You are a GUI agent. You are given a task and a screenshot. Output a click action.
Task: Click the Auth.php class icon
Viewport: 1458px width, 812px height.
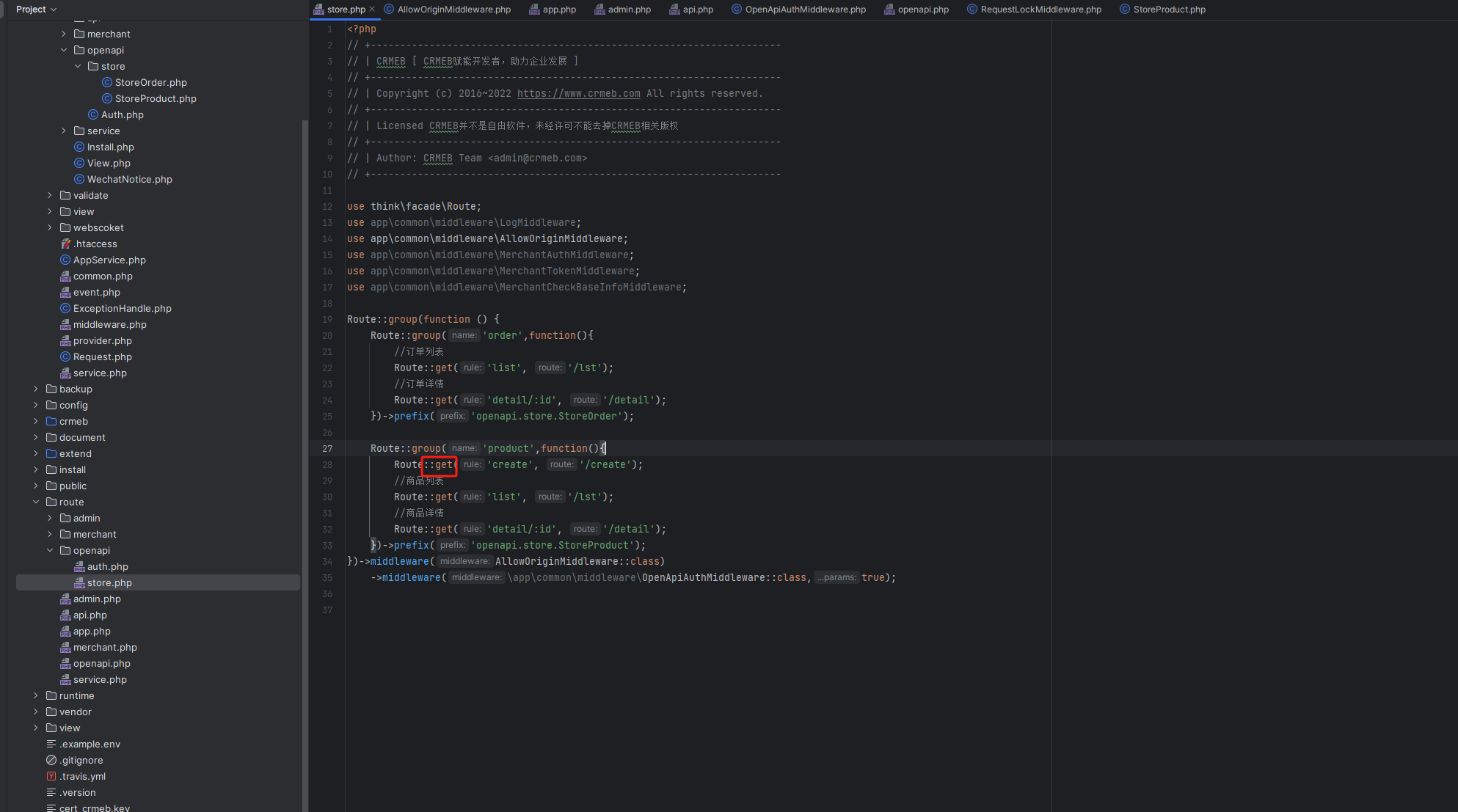coord(93,115)
